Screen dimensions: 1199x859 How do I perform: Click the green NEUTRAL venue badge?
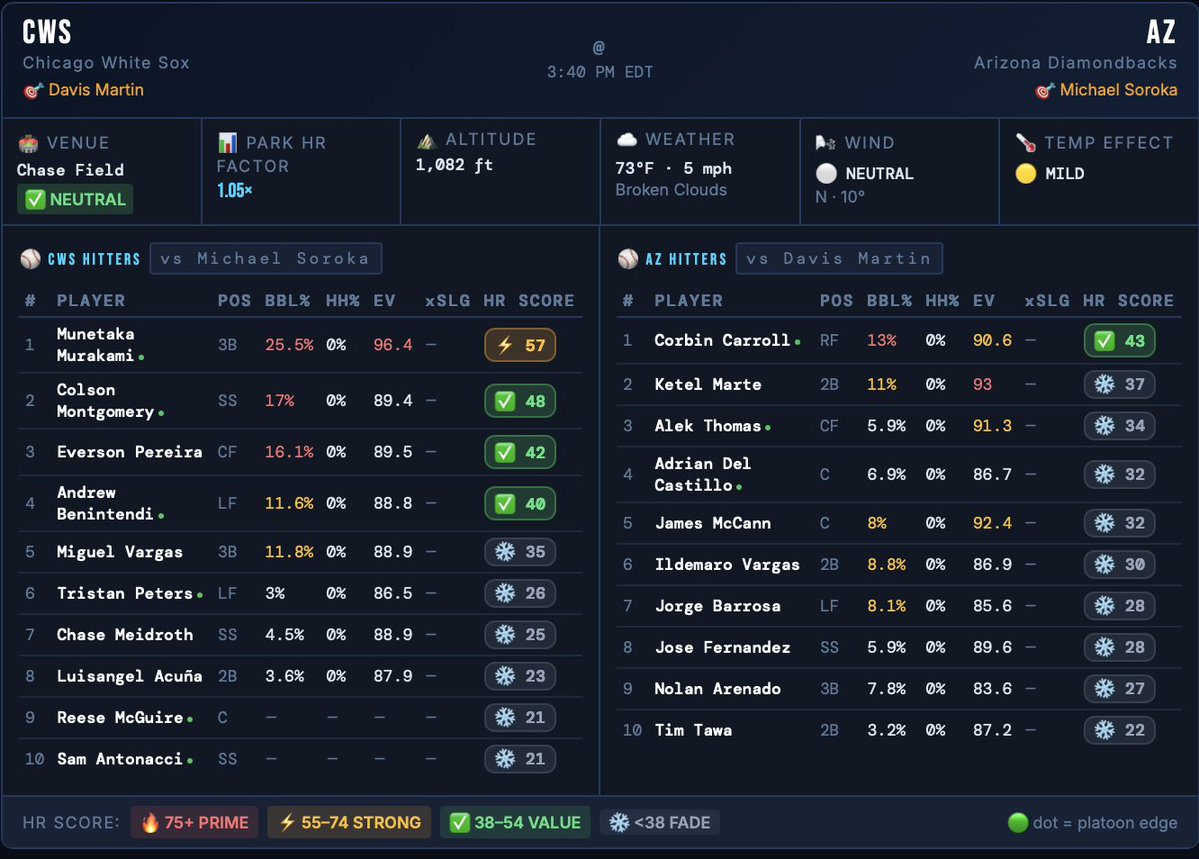click(76, 200)
